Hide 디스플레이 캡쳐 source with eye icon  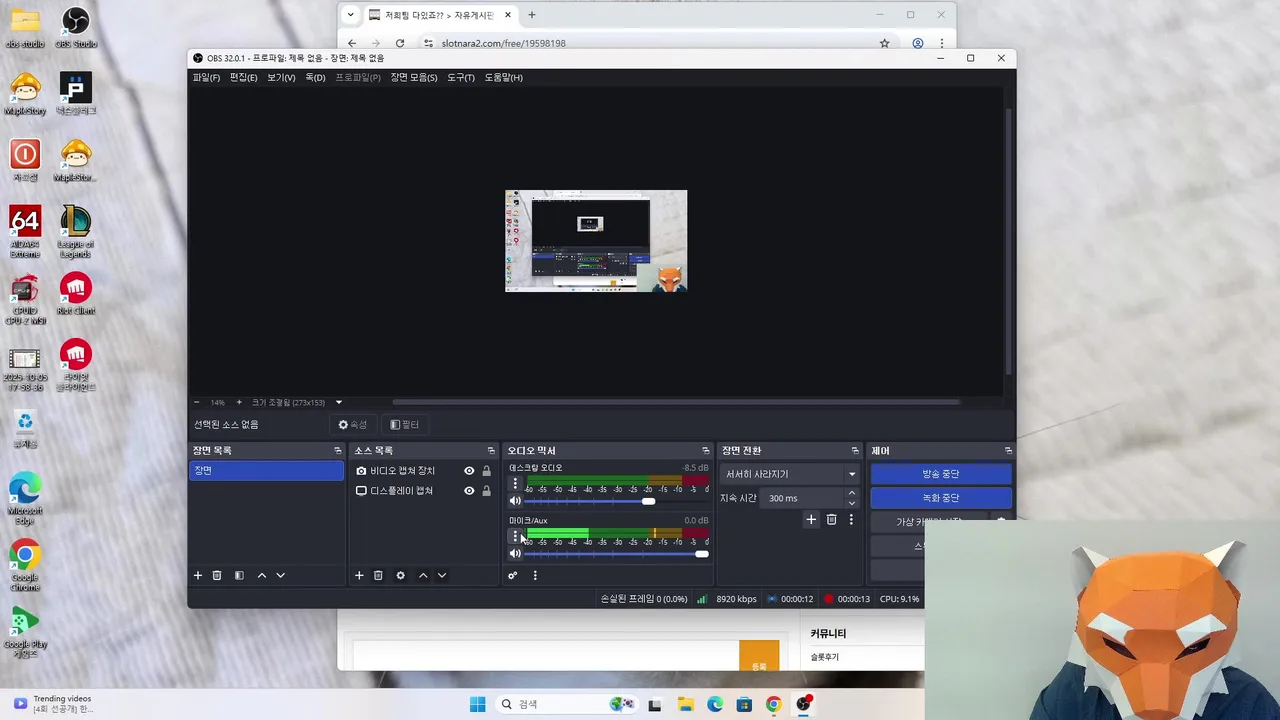(x=469, y=491)
